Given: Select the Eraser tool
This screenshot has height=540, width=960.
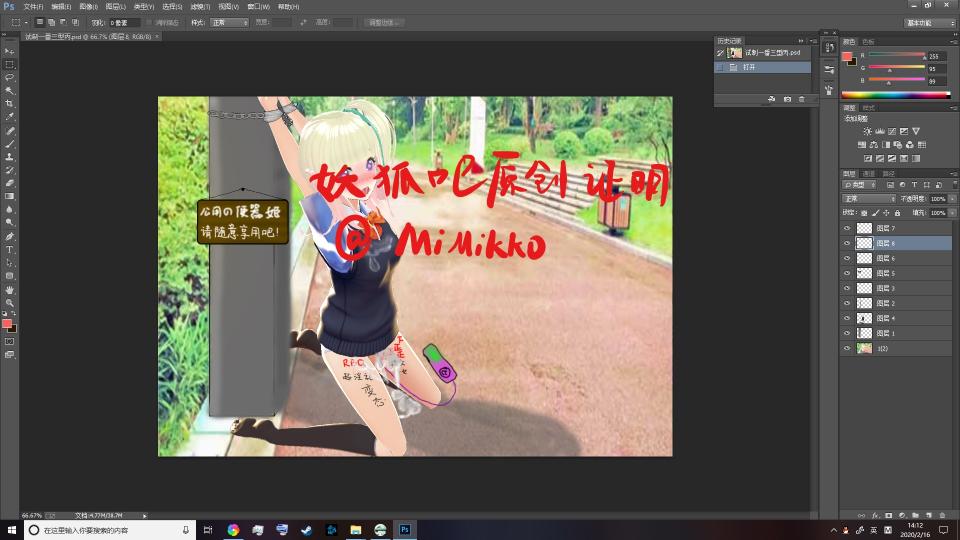Looking at the screenshot, I should (9, 182).
